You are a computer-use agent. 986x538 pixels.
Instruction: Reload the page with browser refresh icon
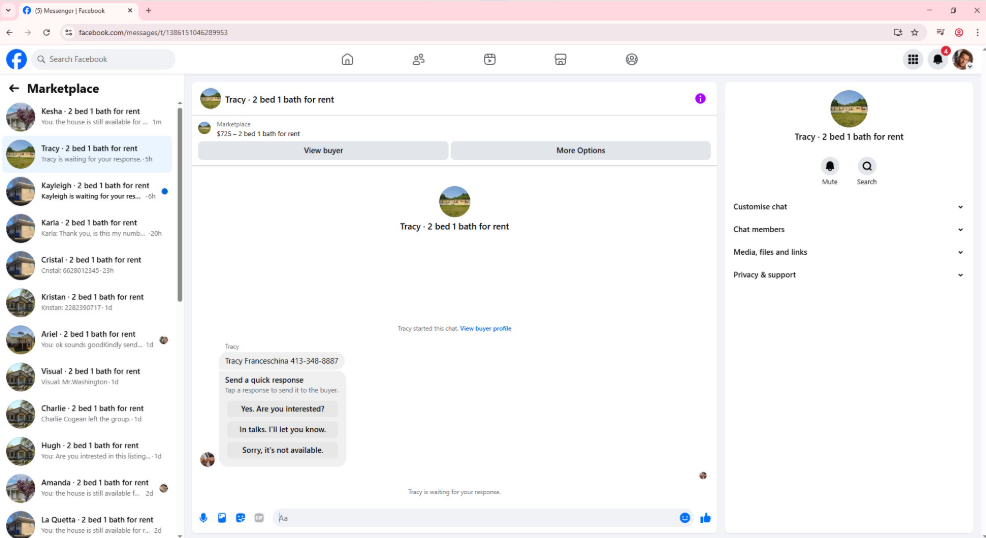tap(47, 32)
